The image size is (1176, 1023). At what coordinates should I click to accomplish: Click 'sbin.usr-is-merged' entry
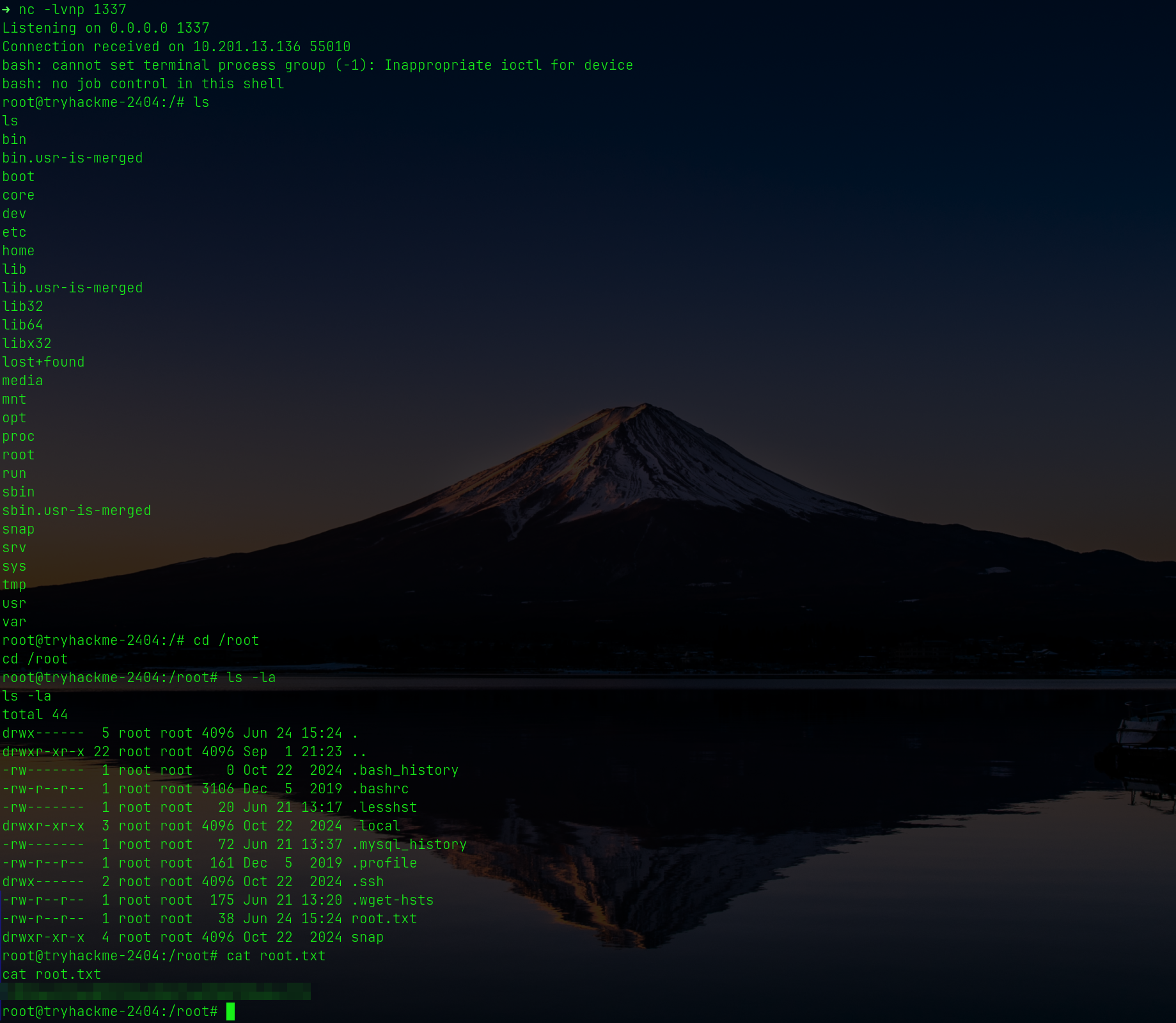coord(77,511)
